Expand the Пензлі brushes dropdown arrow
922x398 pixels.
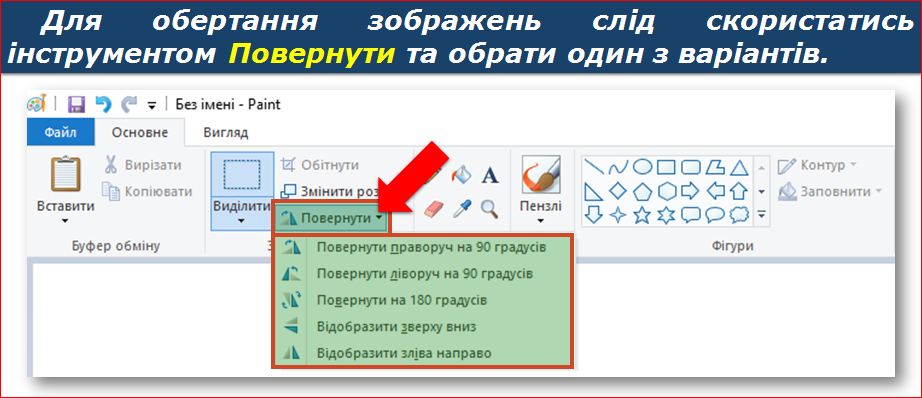[540, 222]
